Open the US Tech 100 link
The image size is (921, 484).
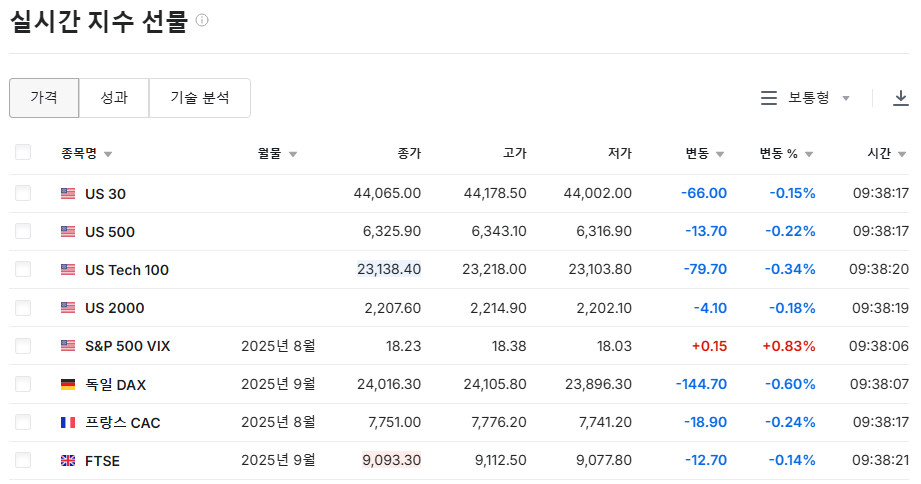127,270
